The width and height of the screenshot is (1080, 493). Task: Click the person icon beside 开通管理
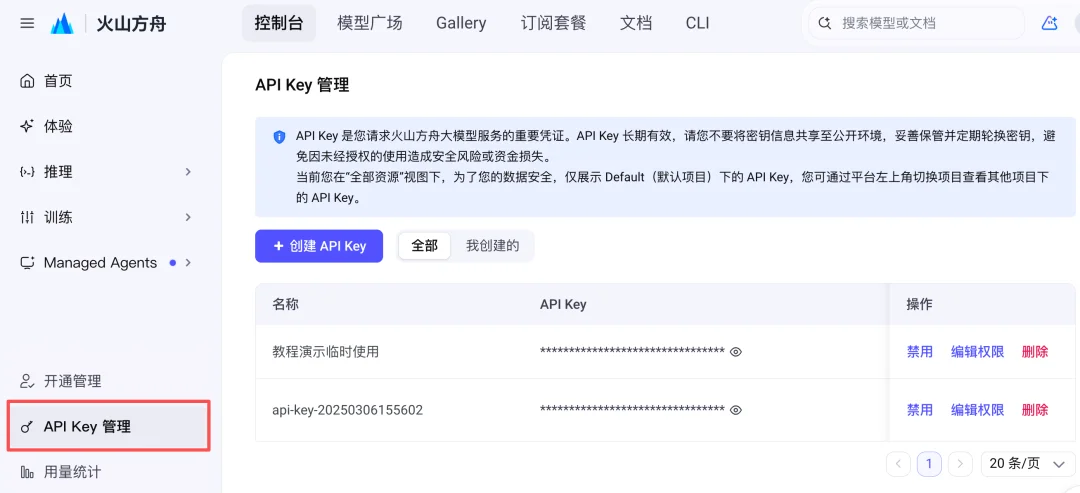point(27,381)
